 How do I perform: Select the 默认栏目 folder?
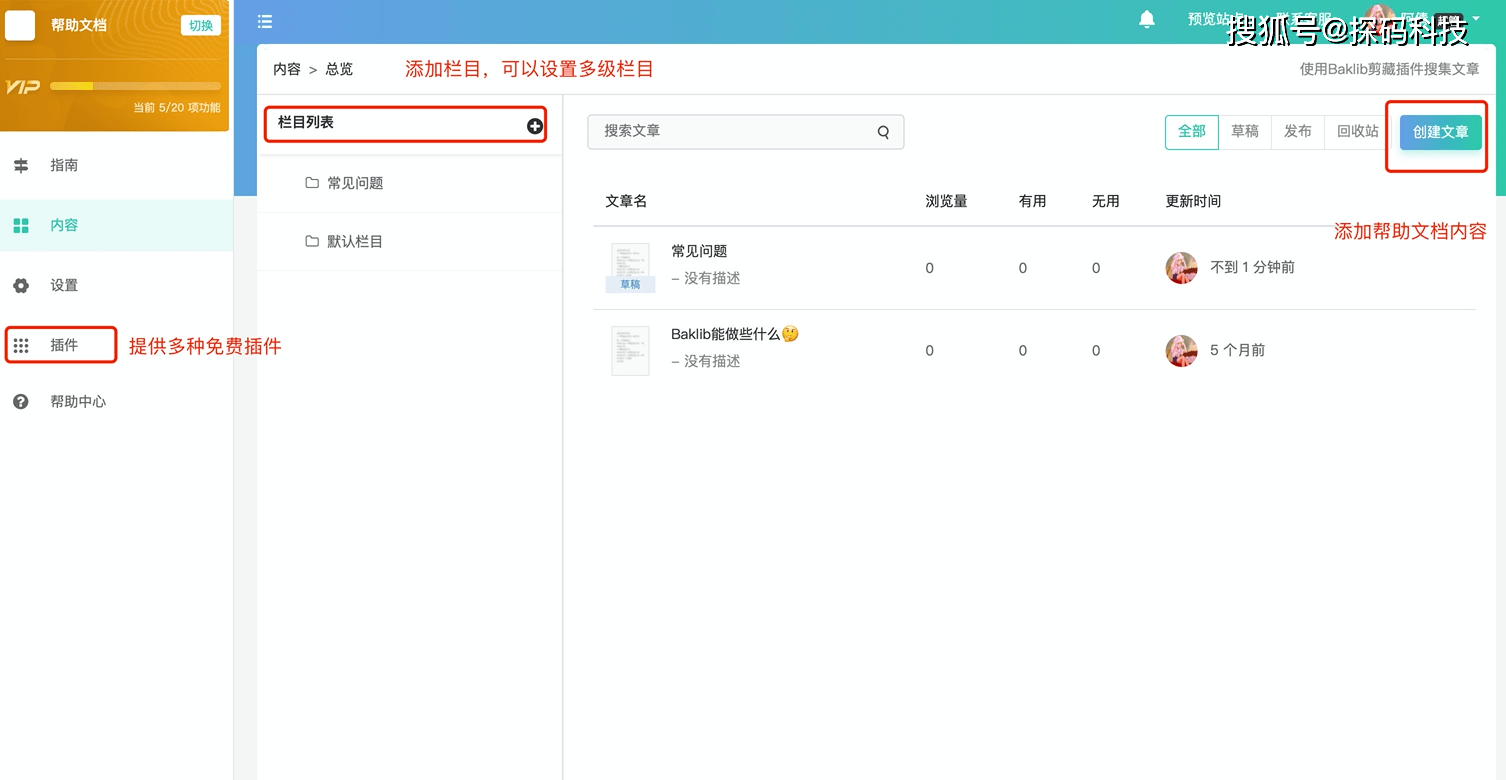(354, 242)
